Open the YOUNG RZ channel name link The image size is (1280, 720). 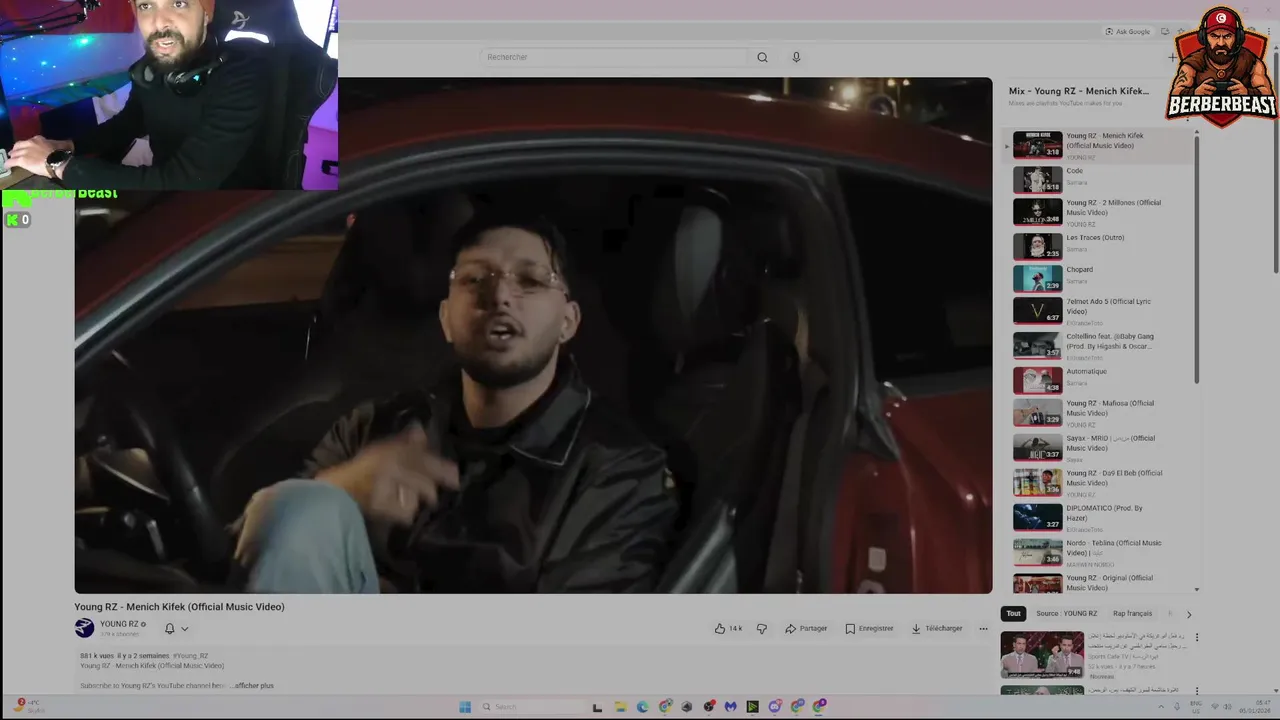pos(119,624)
